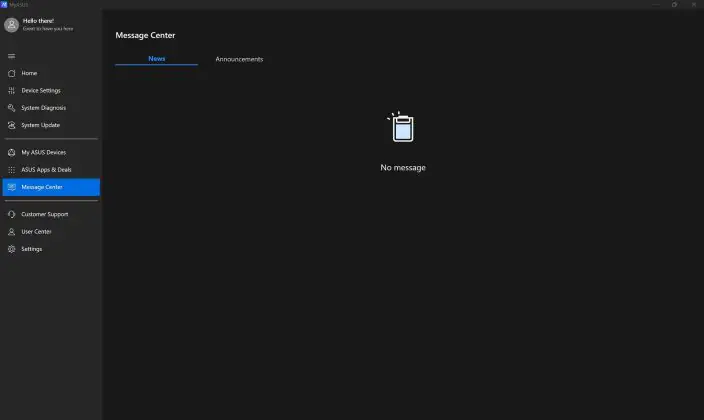The height and width of the screenshot is (420, 704).
Task: Open the Home page
Action: coord(51,73)
